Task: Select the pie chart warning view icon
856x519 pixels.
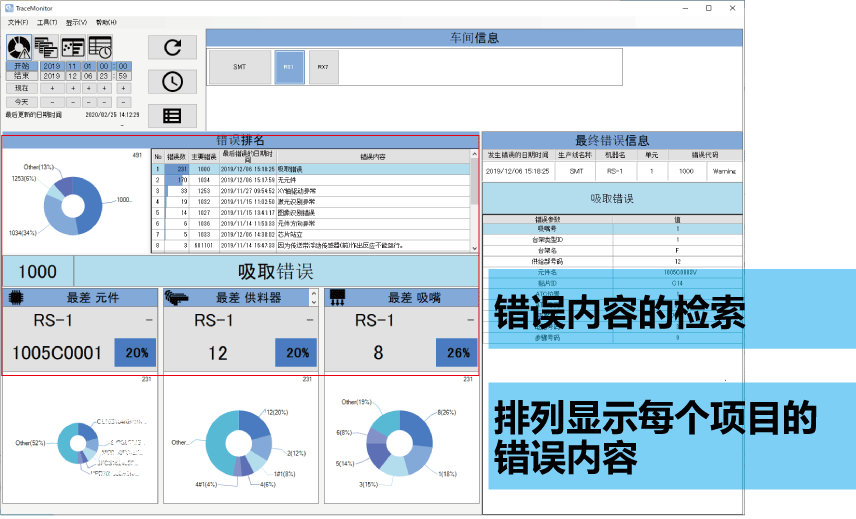Action: (x=20, y=46)
